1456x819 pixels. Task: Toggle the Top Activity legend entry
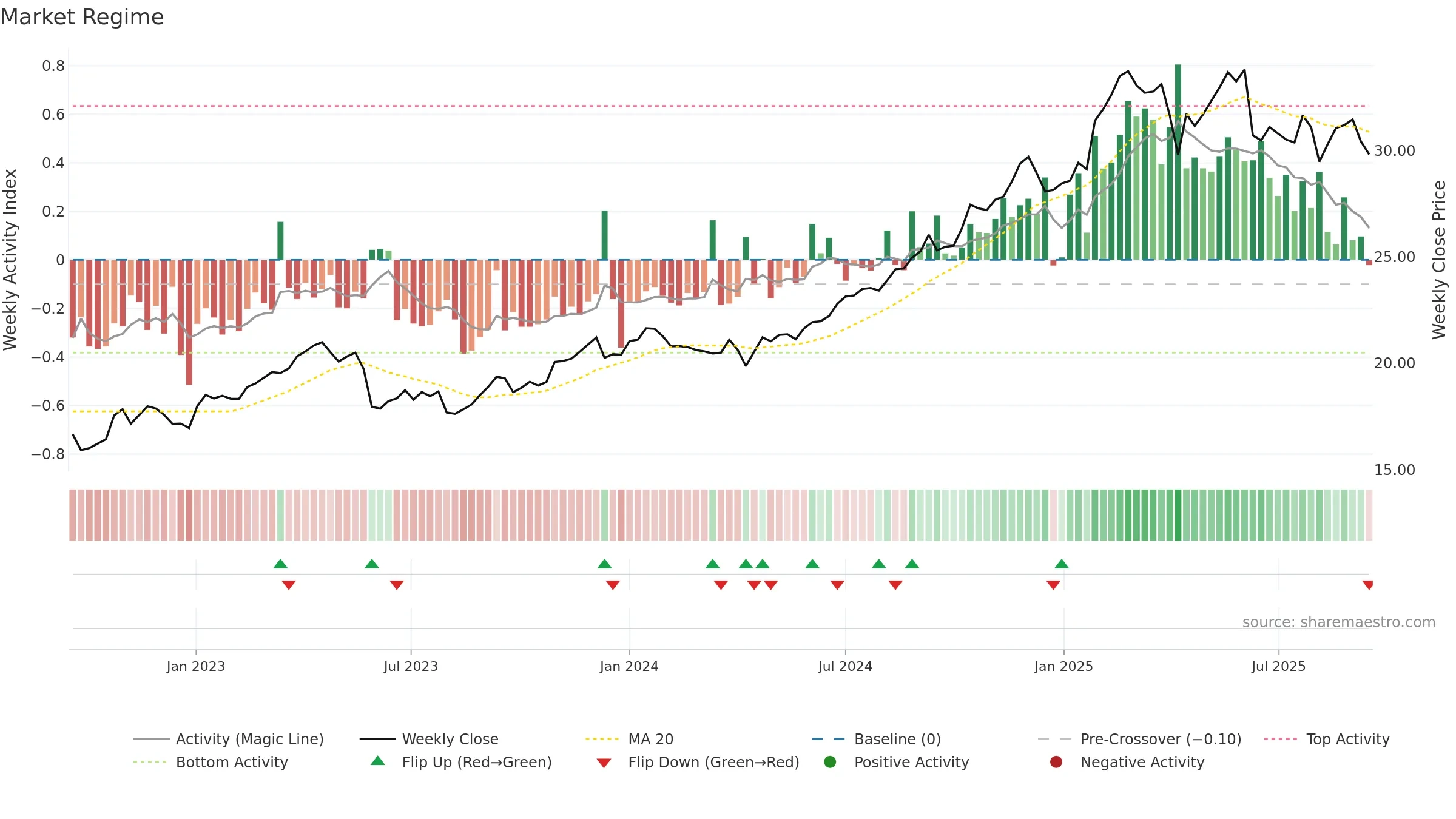tap(1326, 739)
